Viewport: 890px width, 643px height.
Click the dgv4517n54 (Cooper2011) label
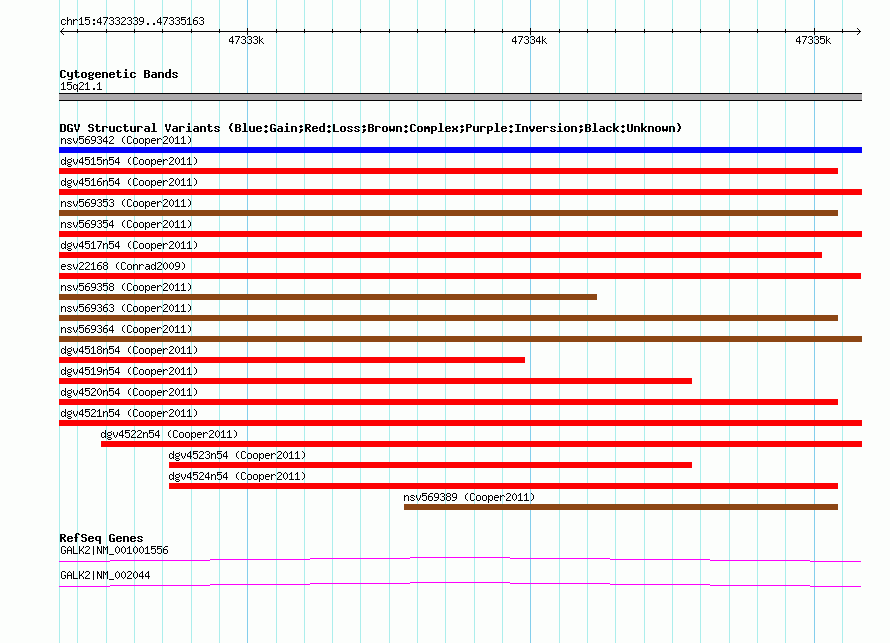tap(129, 245)
